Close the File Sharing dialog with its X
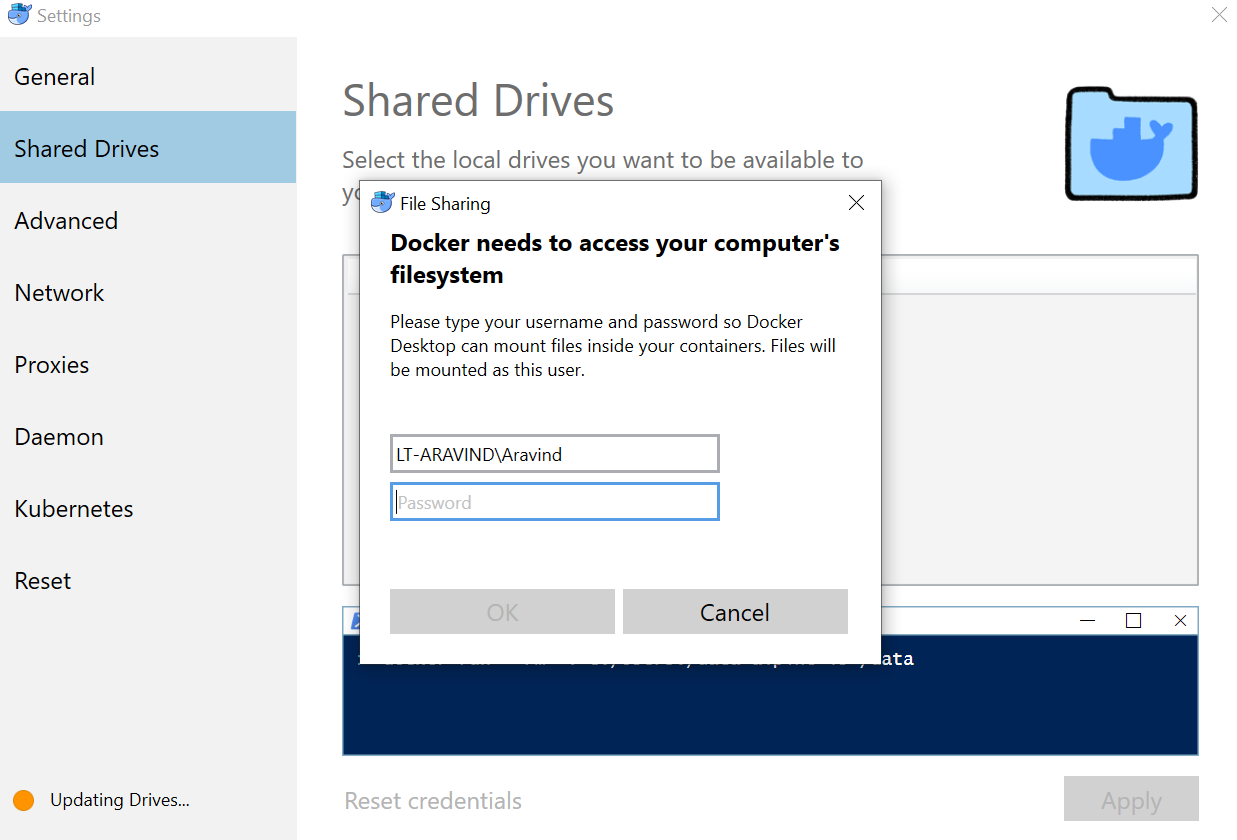This screenshot has width=1237, height=840. pos(856,202)
